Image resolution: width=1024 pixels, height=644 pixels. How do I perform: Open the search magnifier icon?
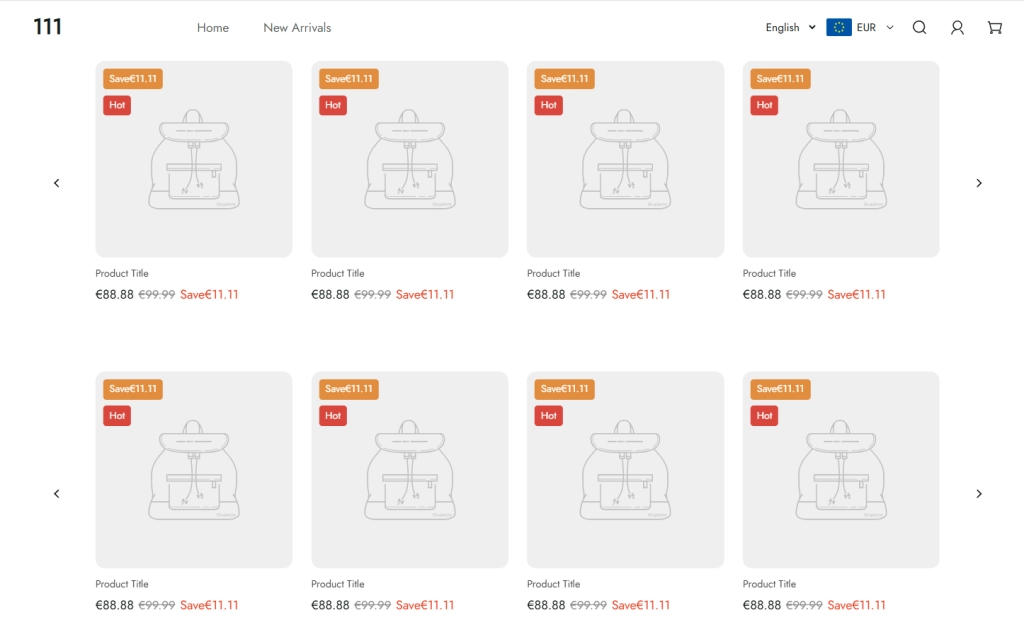[919, 28]
